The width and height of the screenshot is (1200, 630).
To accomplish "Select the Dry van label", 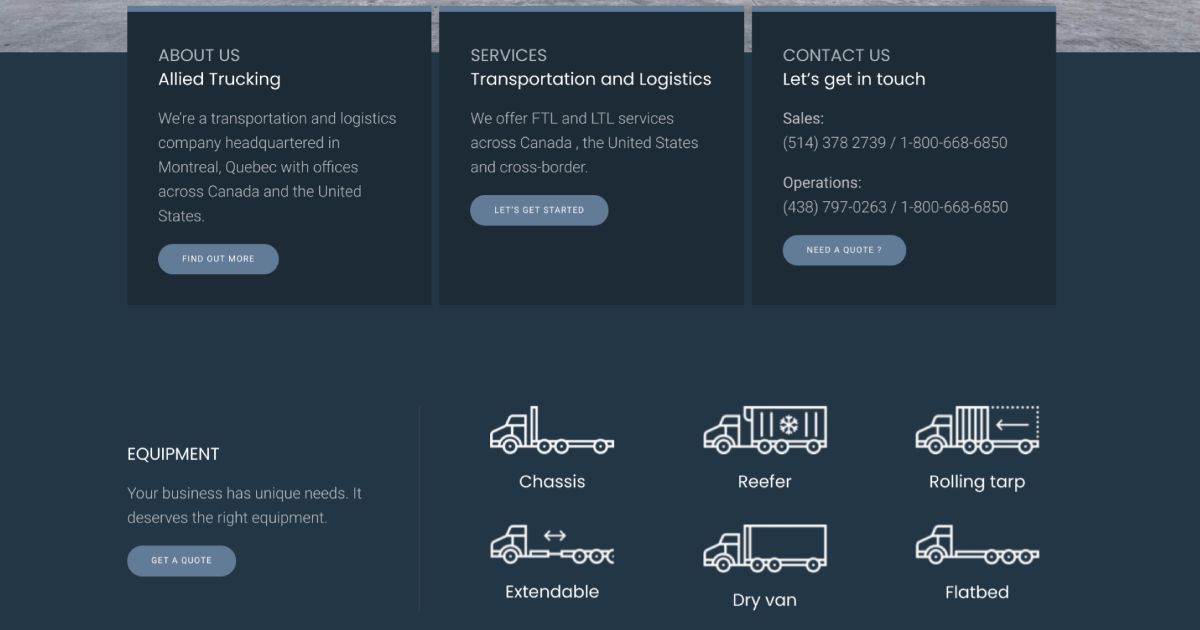I will tap(765, 600).
